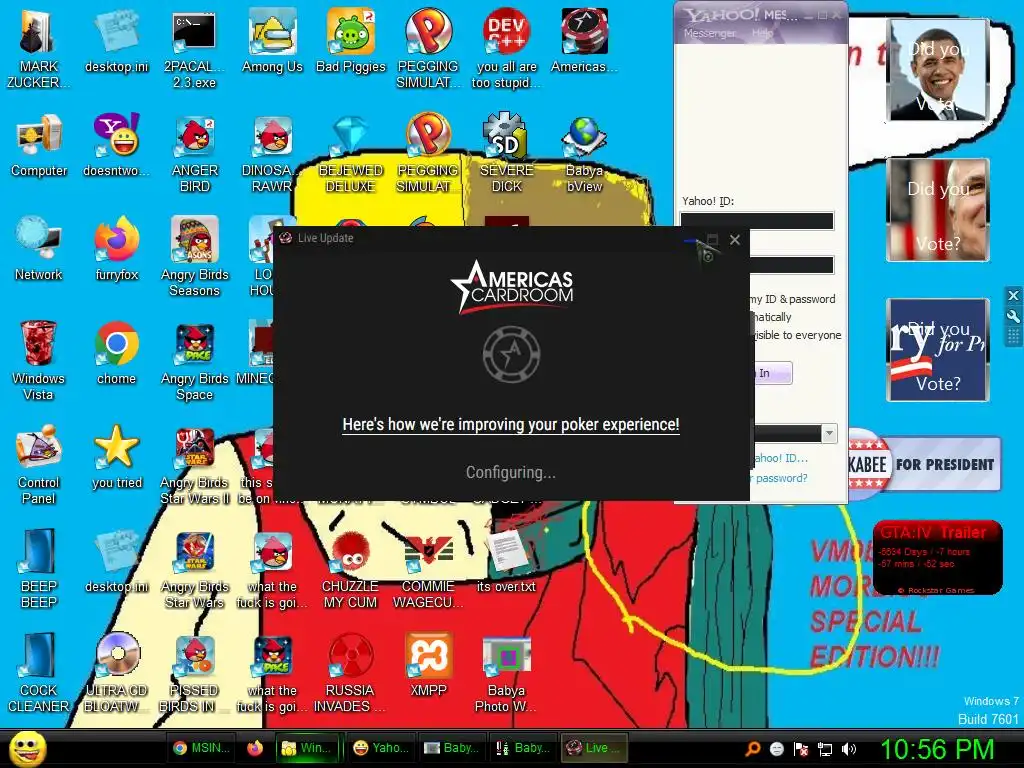Click the GTA:IV Trailer countdown gadget
Screen dimensions: 1024x768
click(x=937, y=558)
